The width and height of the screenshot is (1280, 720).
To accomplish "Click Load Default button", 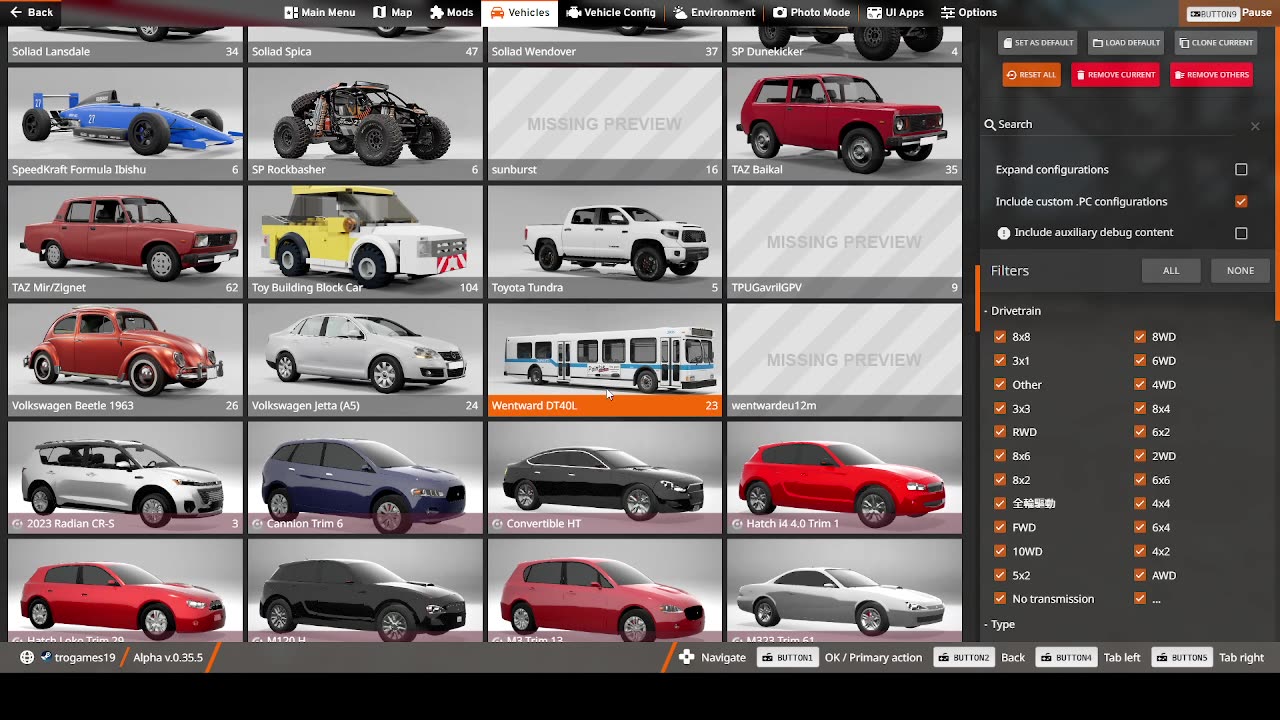I will coord(1126,43).
